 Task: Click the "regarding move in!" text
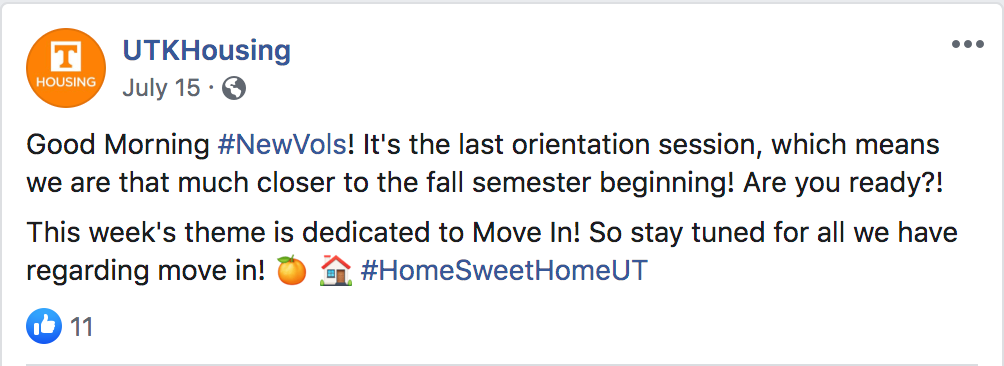[x=145, y=272]
